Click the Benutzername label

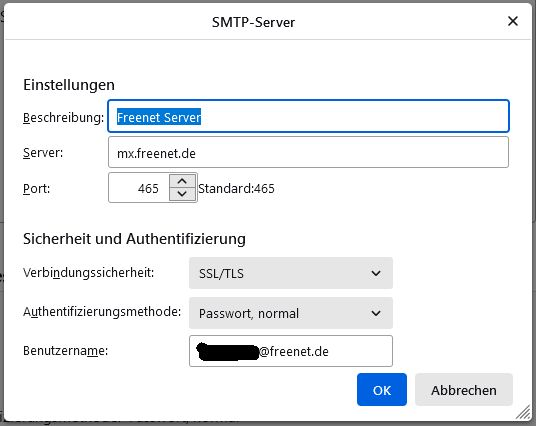click(65, 350)
